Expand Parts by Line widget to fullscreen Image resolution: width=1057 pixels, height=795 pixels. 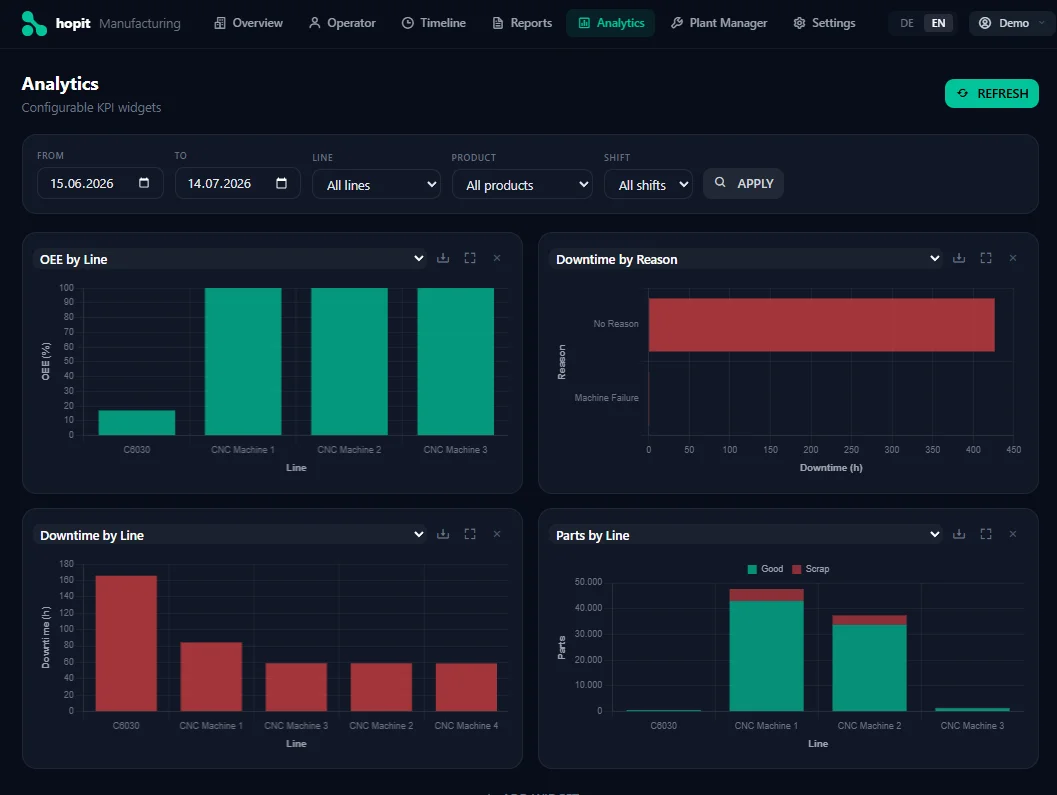point(986,534)
